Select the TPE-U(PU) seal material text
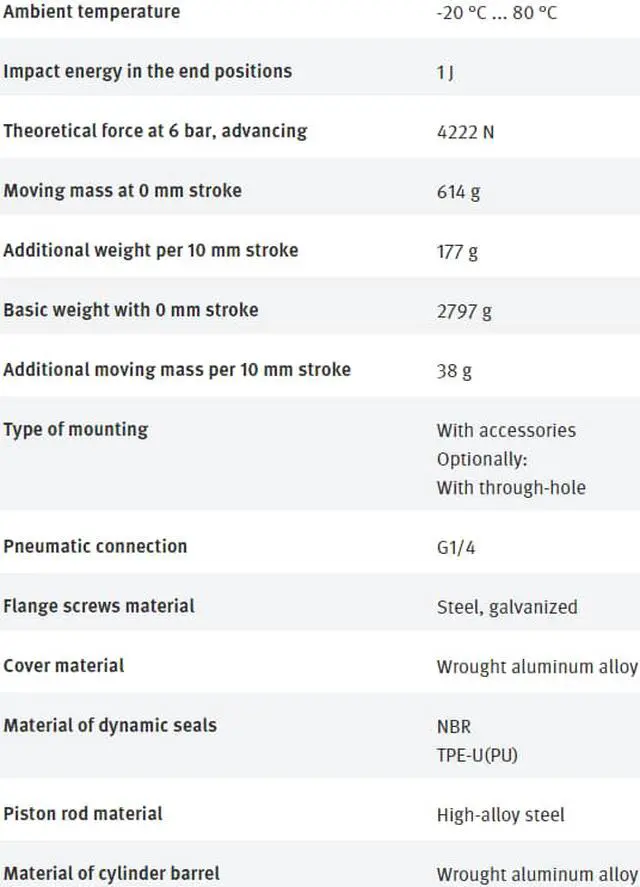The width and height of the screenshot is (640, 887). (x=477, y=755)
